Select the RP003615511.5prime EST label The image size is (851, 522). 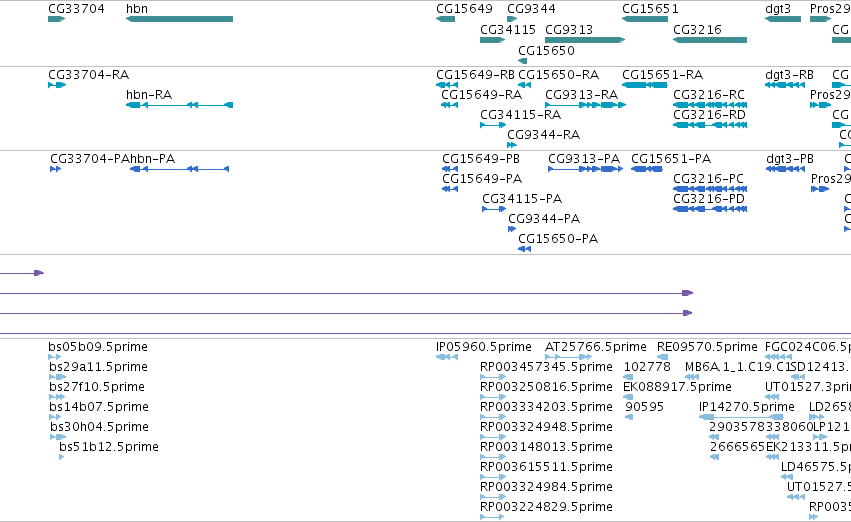[546, 467]
